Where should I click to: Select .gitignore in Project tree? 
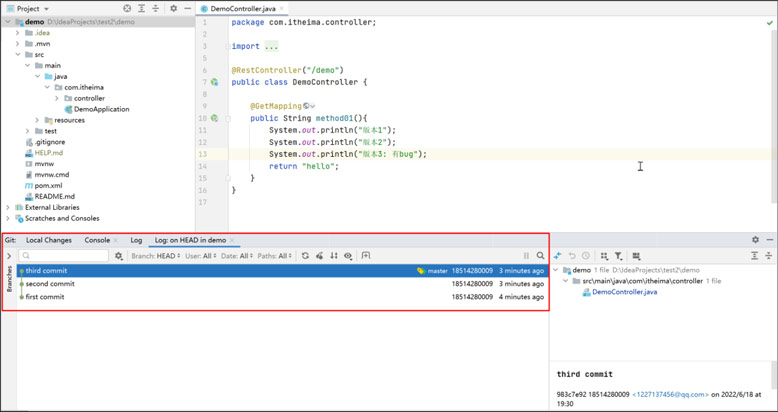coord(50,142)
